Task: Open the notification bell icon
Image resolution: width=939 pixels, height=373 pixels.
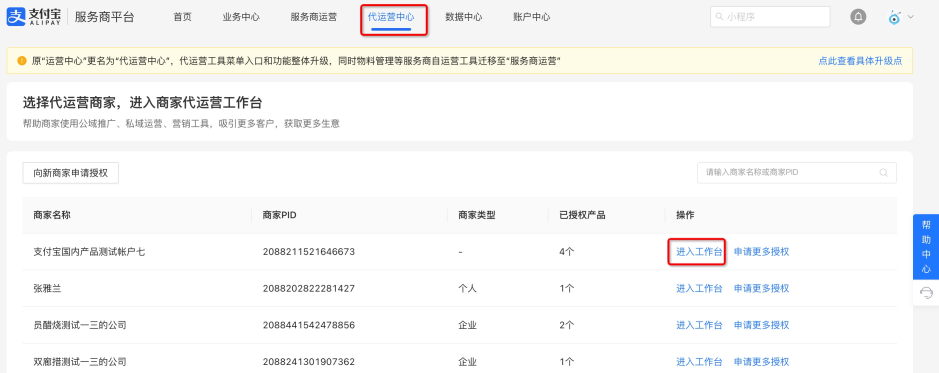Action: [858, 17]
